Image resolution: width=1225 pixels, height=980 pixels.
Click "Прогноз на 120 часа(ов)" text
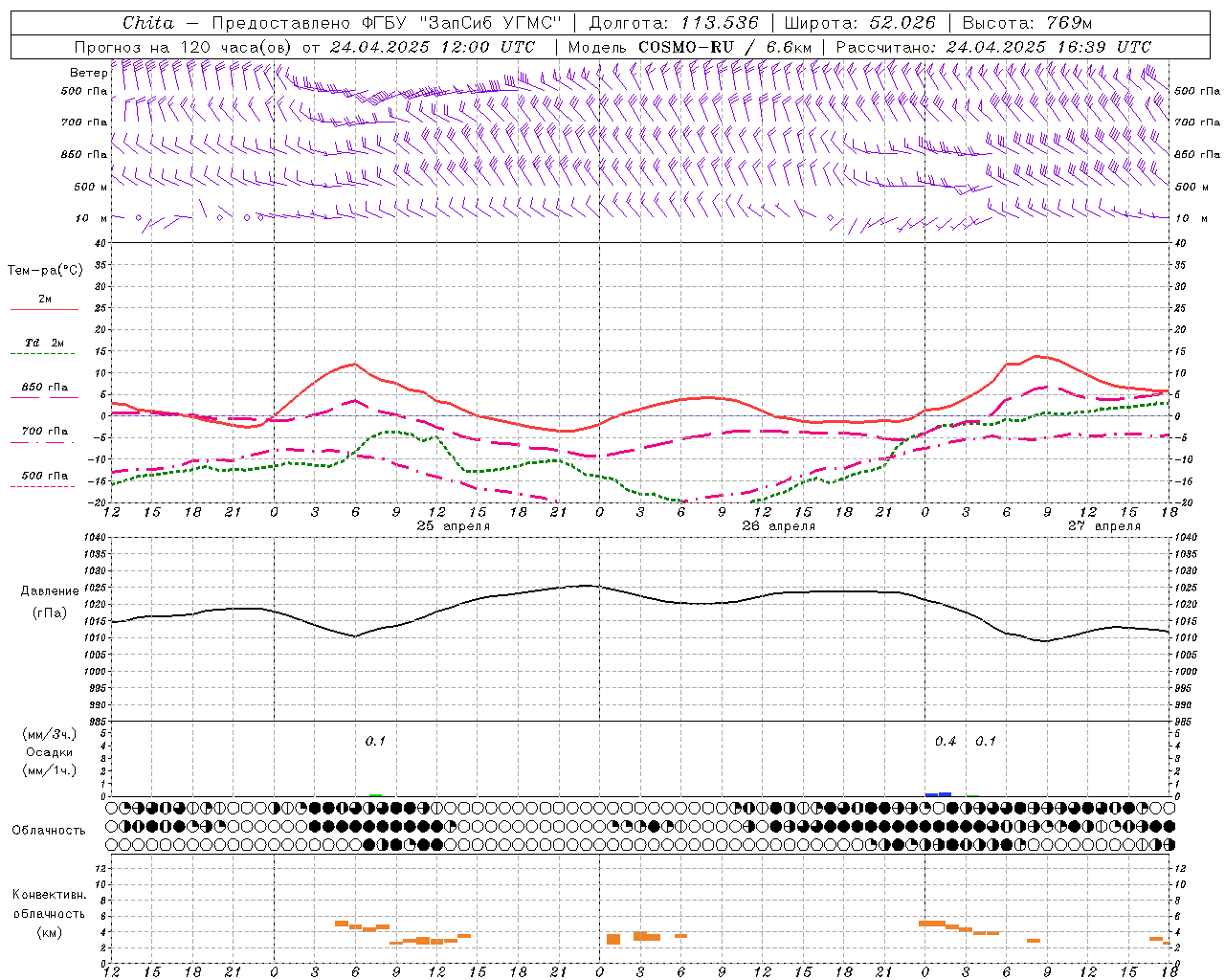pos(184,47)
